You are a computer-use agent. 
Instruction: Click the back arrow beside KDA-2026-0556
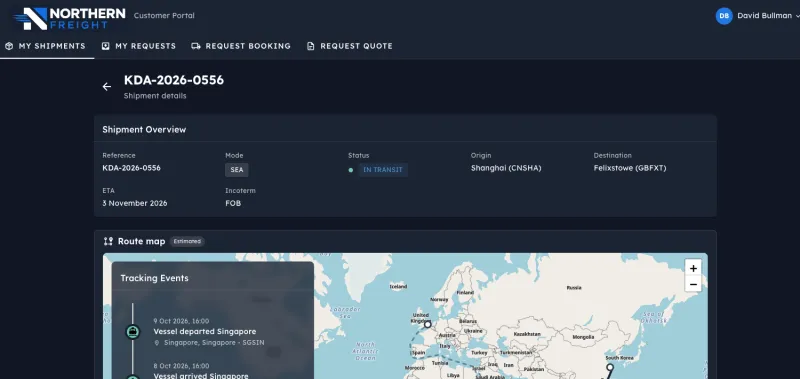[107, 87]
